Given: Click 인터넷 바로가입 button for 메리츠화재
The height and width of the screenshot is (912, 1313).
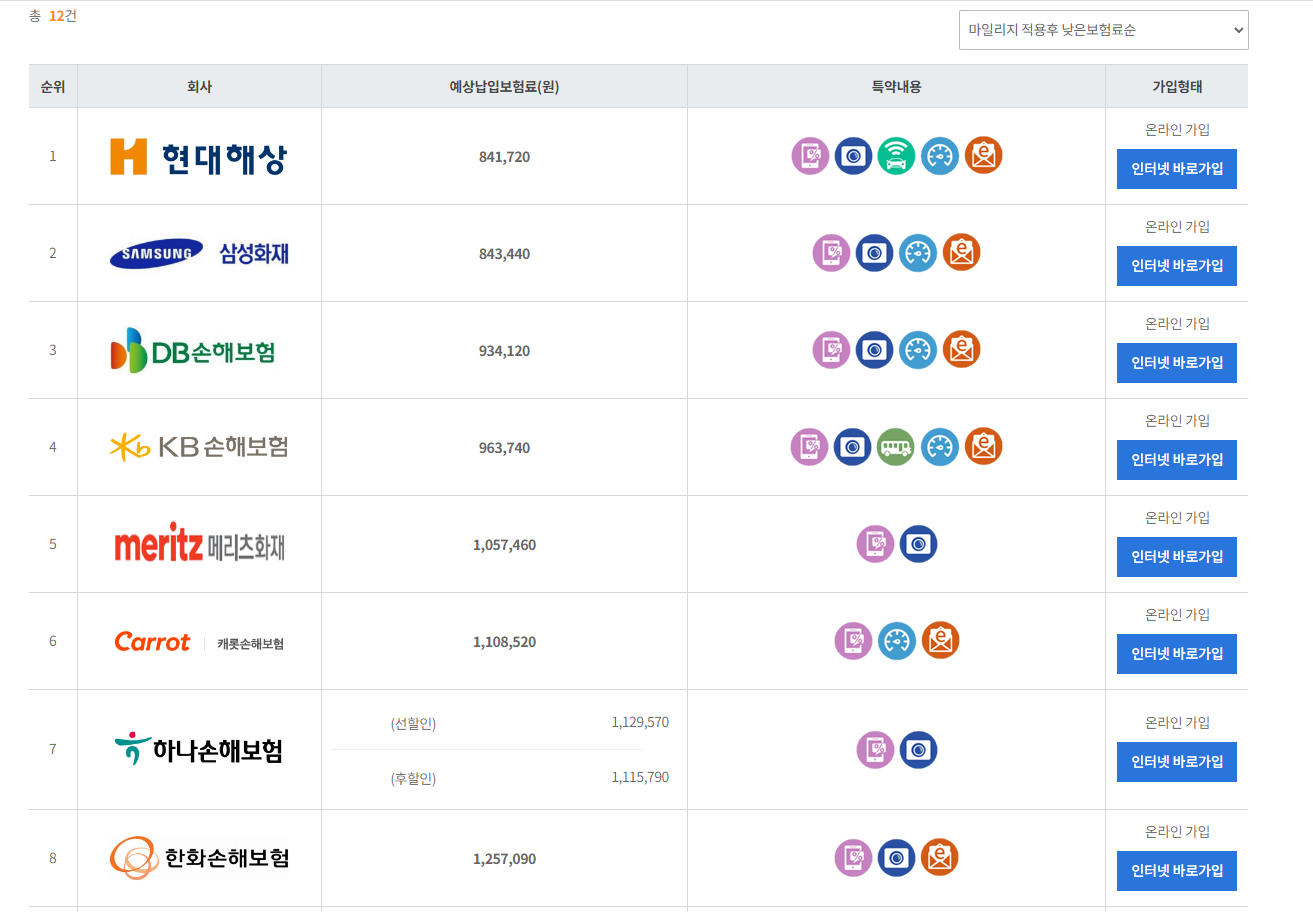Looking at the screenshot, I should point(1177,557).
